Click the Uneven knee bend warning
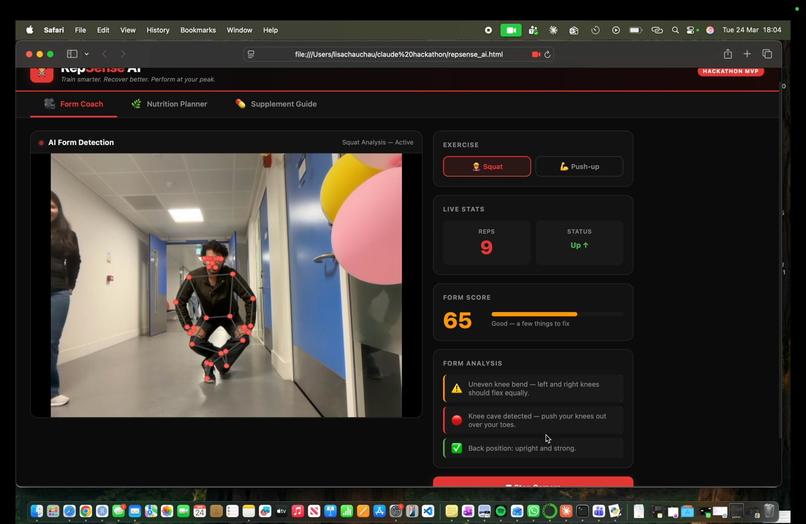The height and width of the screenshot is (524, 806). tap(533, 388)
